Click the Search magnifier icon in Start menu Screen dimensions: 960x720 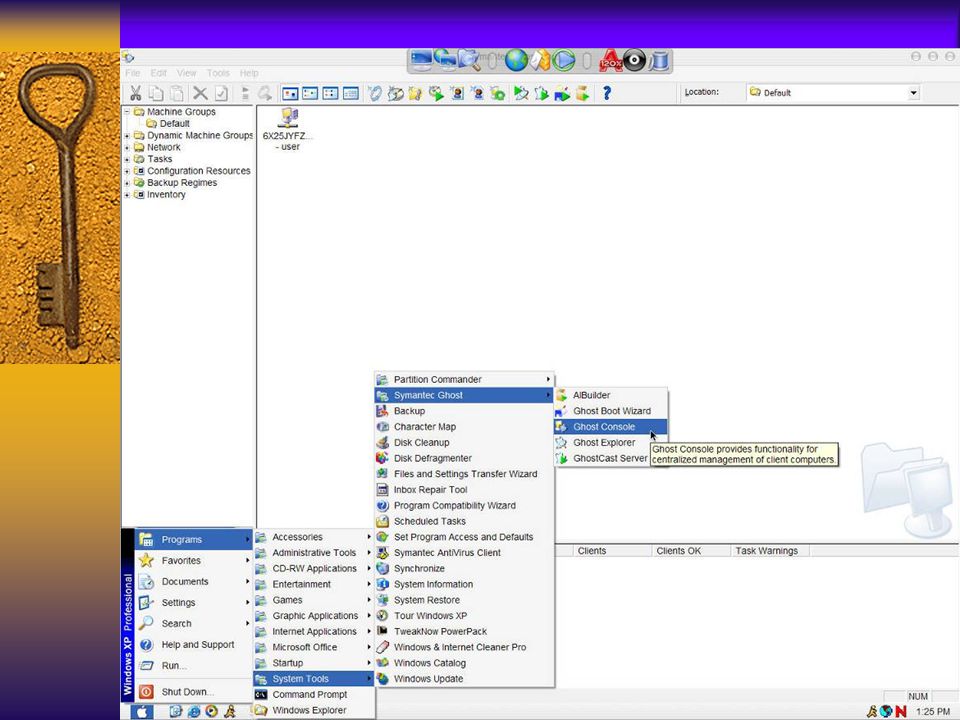146,623
